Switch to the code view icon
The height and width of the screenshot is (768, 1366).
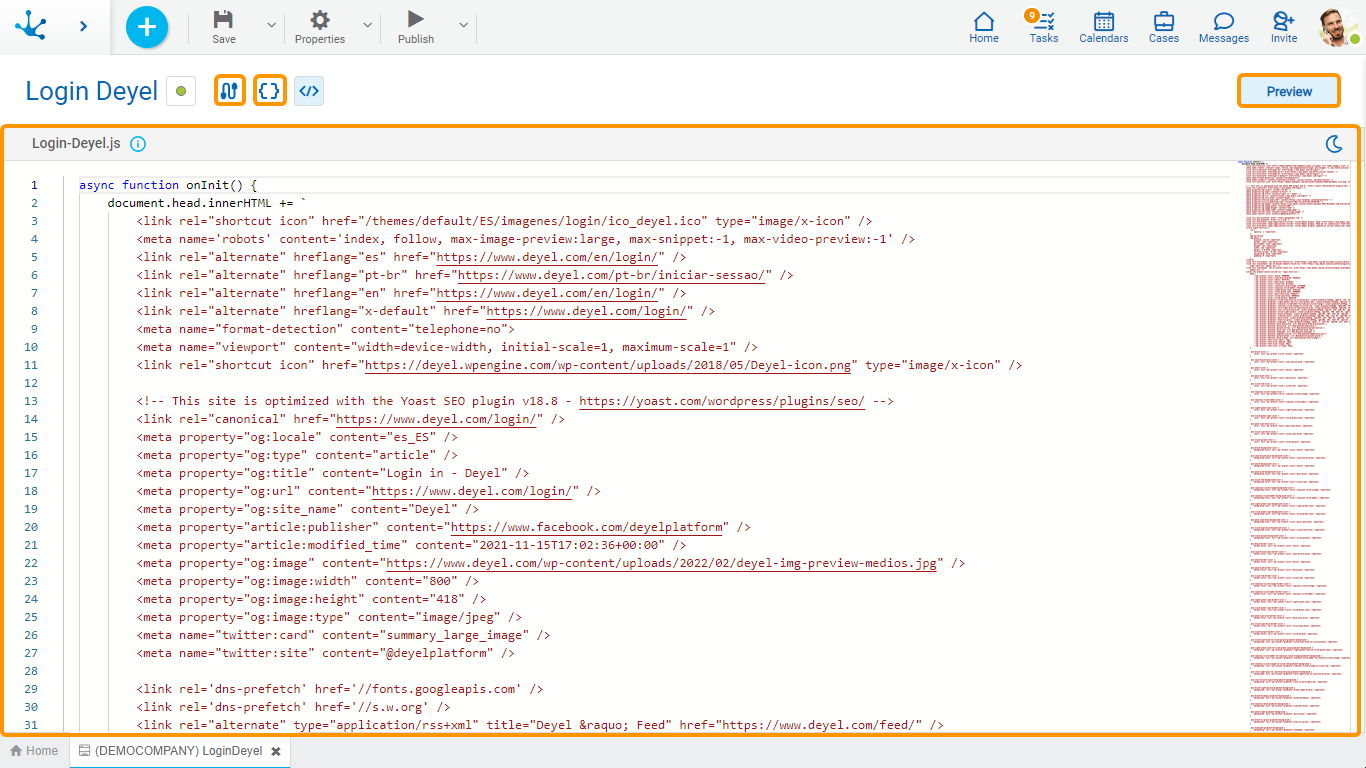(x=309, y=91)
